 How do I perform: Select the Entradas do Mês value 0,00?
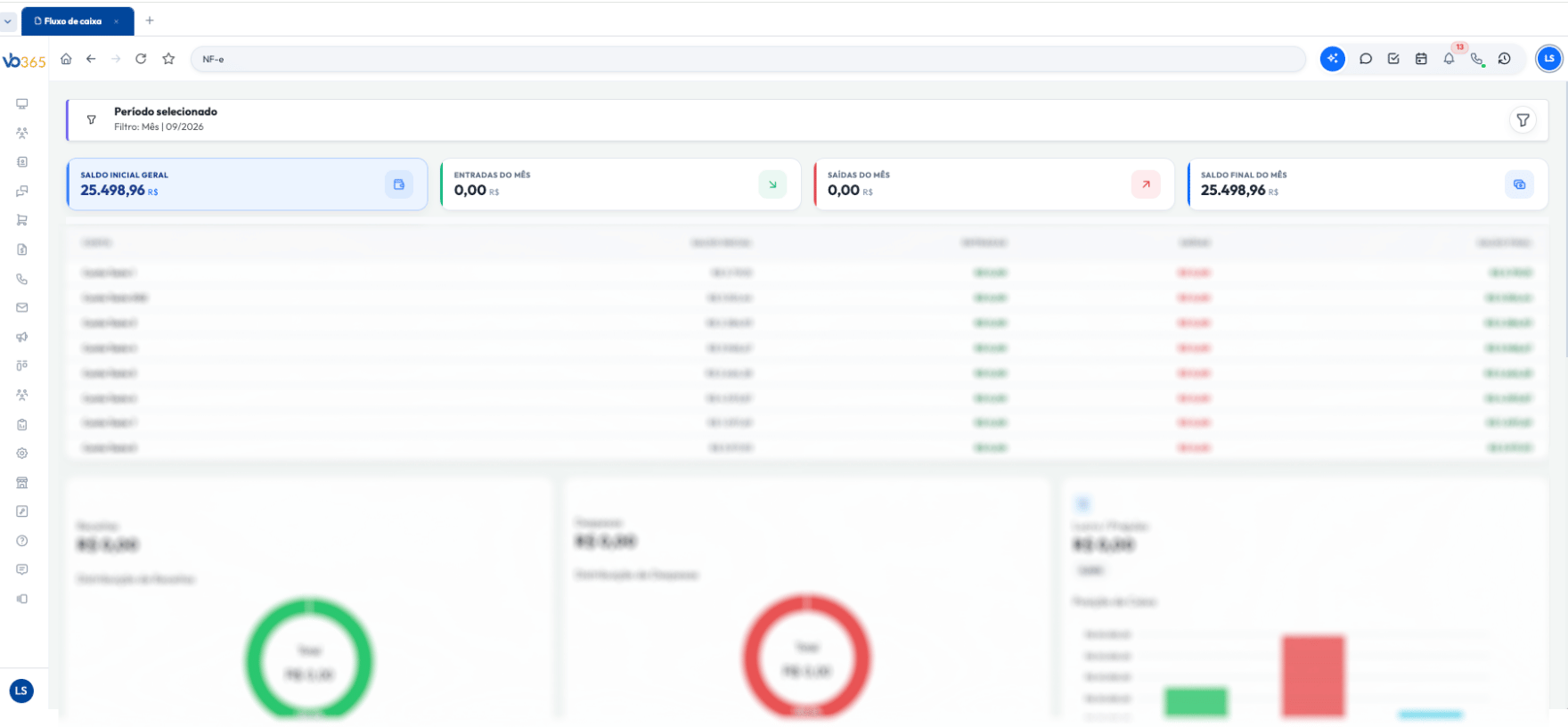(x=470, y=190)
